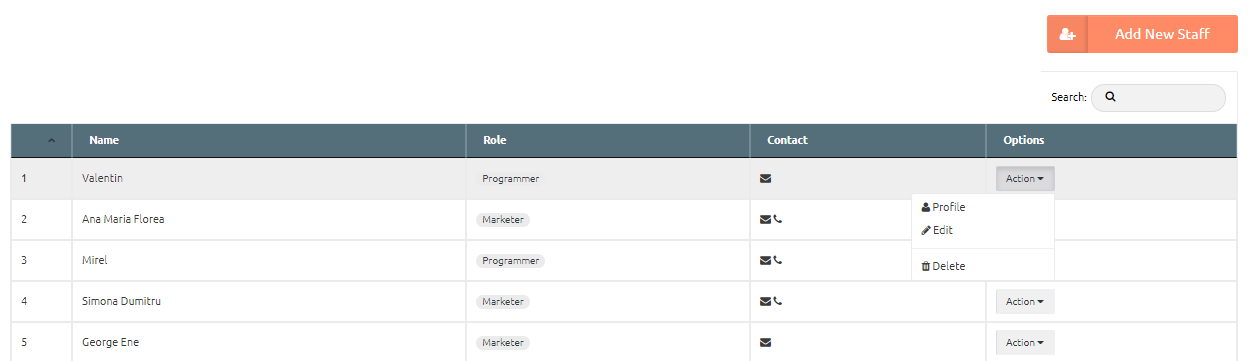Click the envelope icon for Simona Dumitru
Image resolution: width=1251 pixels, height=361 pixels.
pyautogui.click(x=766, y=301)
